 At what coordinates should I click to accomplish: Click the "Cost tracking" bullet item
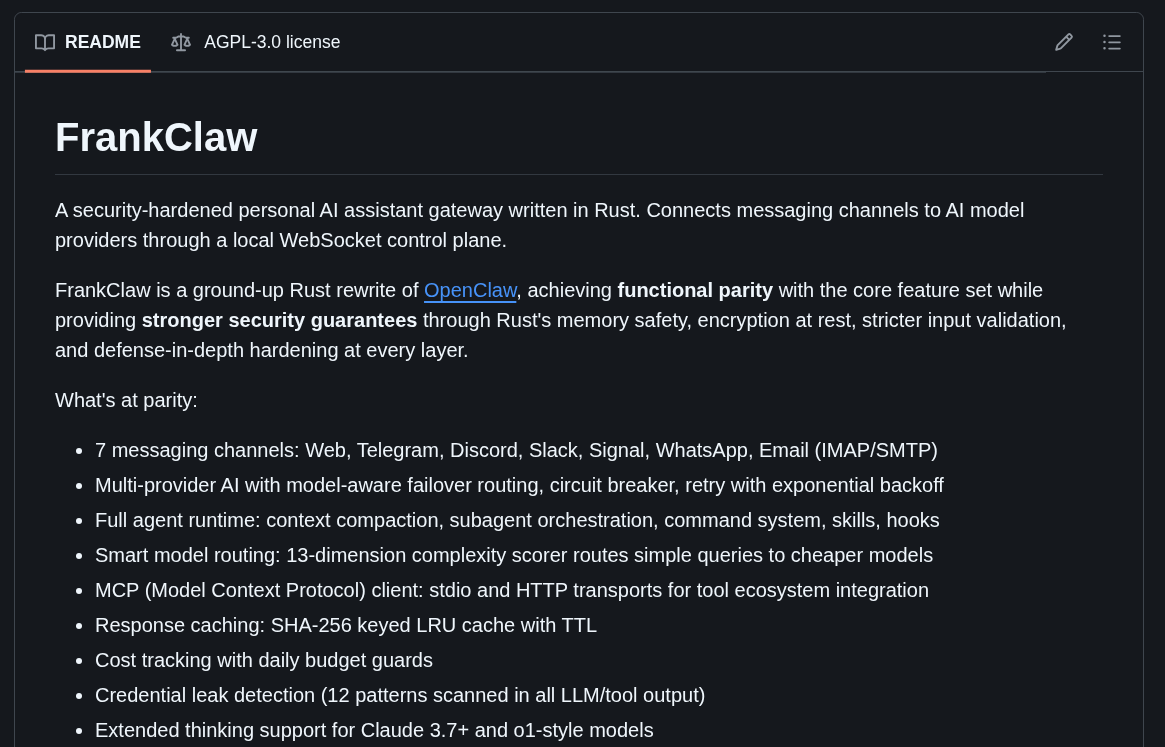[264, 660]
